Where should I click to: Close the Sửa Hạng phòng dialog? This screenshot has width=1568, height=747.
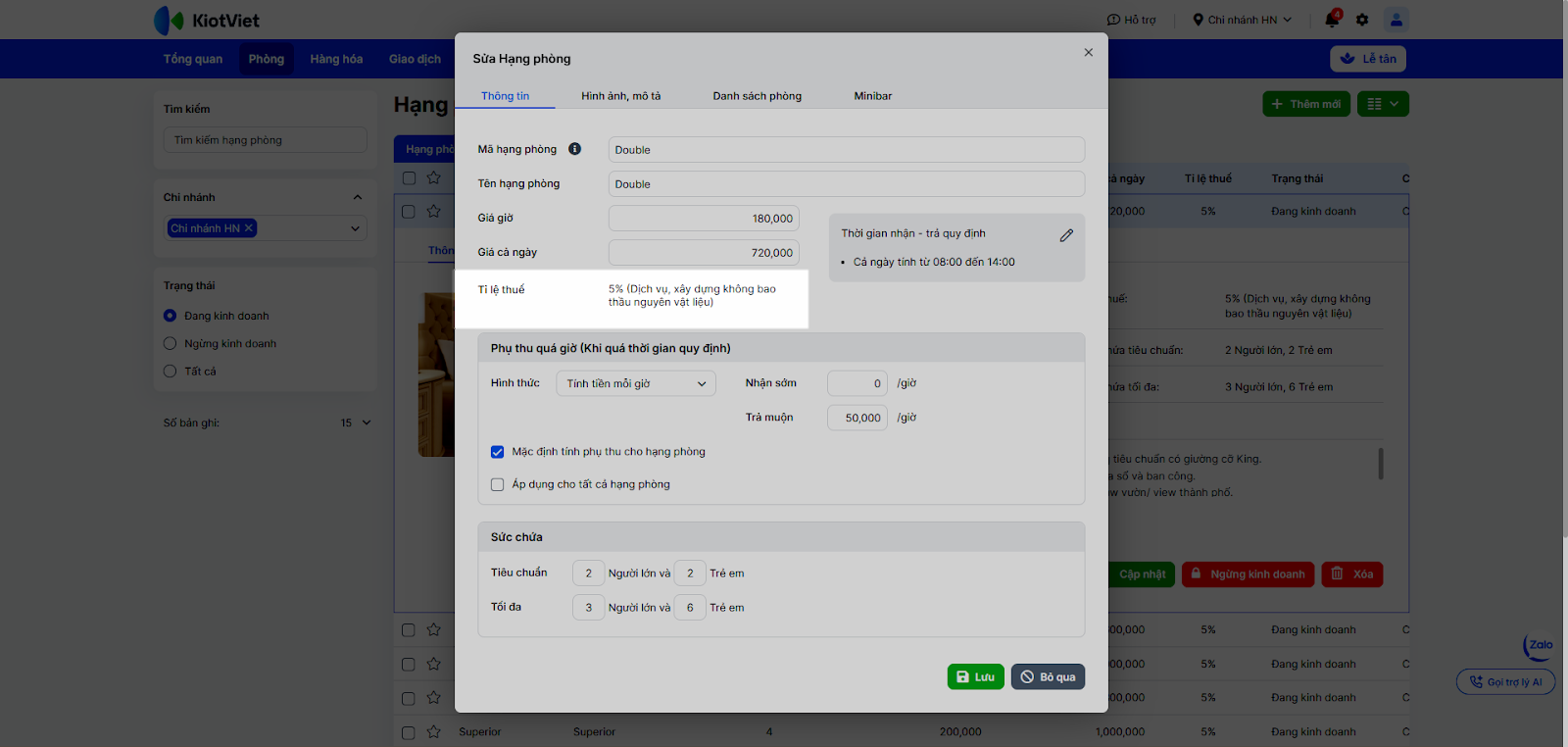click(1088, 53)
